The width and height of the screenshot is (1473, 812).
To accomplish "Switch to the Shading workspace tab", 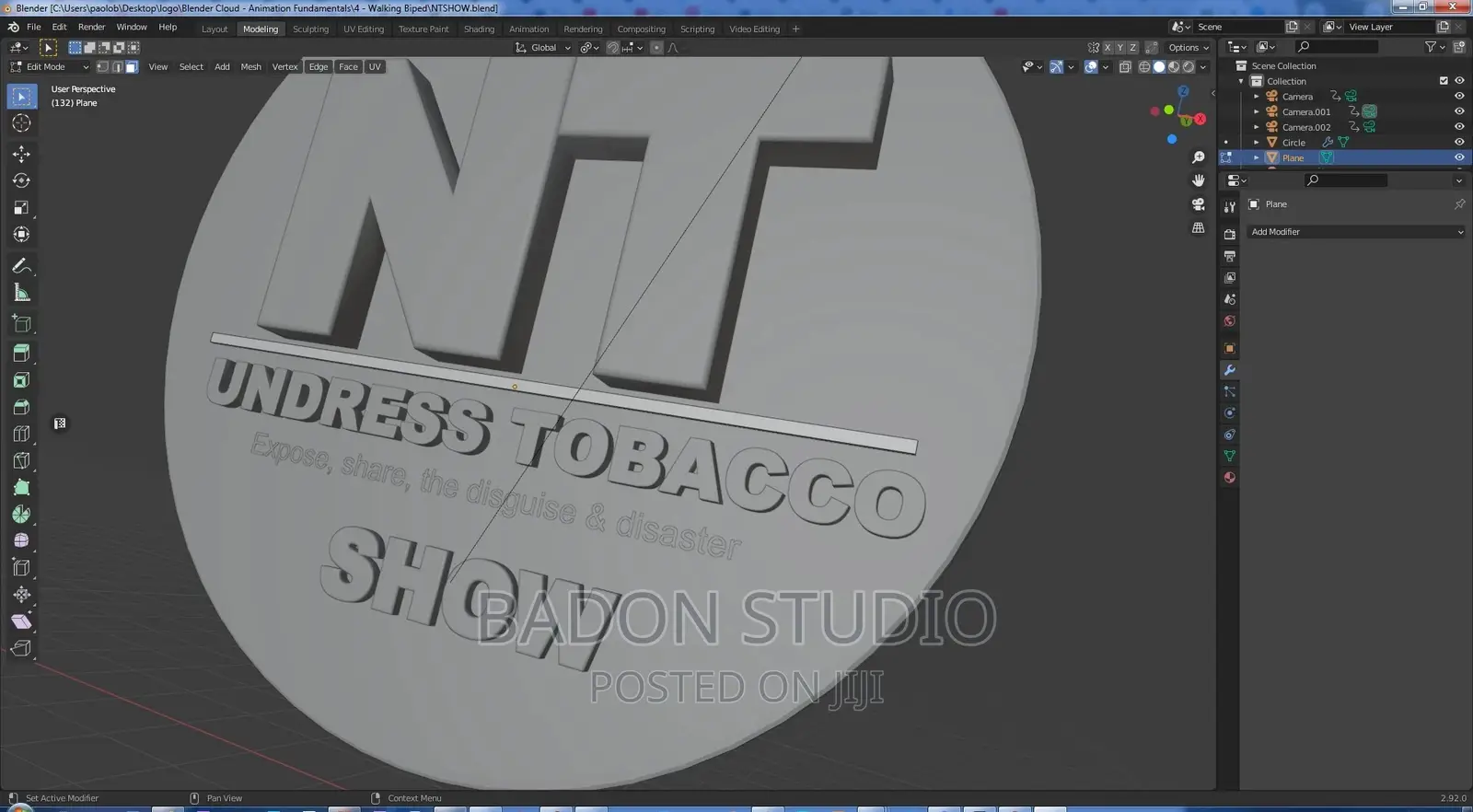I will (x=479, y=29).
